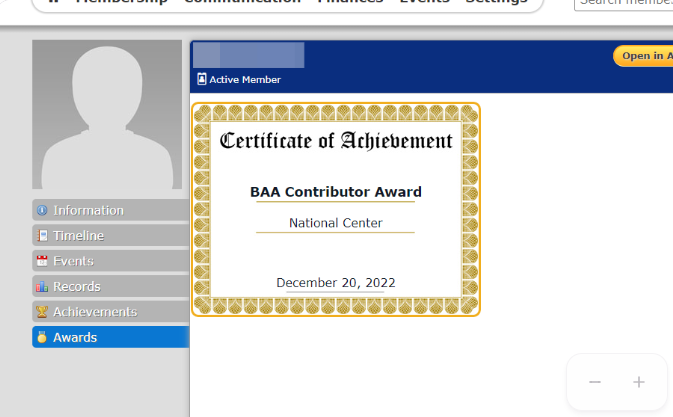
Task: Open the Events sidebar section
Action: click(x=111, y=261)
